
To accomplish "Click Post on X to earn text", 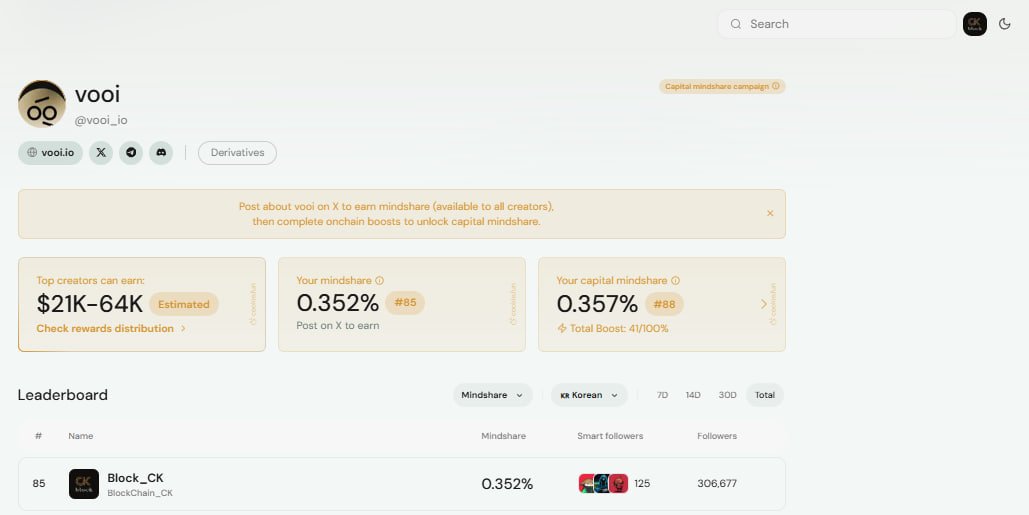I will tap(338, 326).
